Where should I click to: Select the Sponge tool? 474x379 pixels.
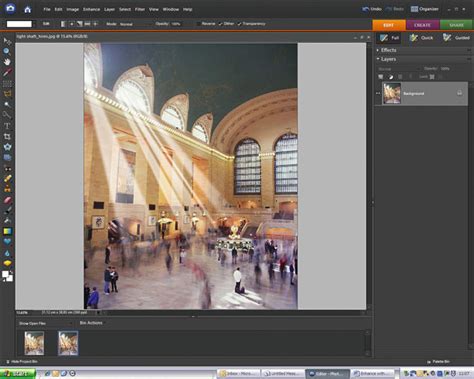coord(7,263)
